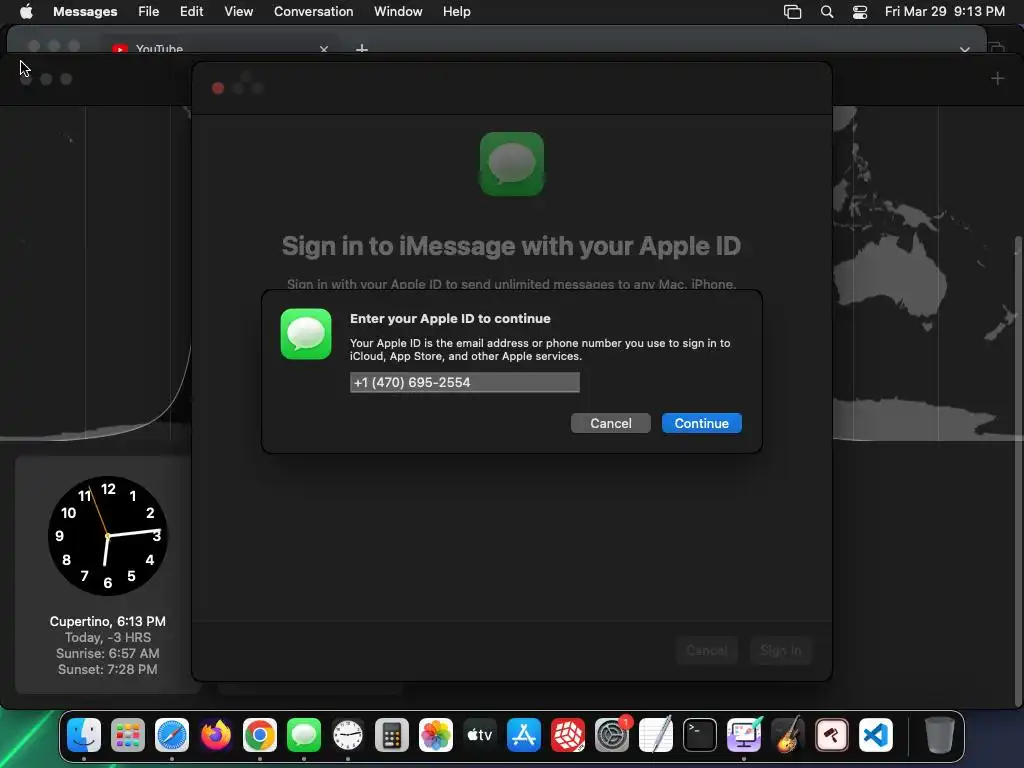This screenshot has width=1024, height=768.
Task: Click the Cupertino analog clock face
Action: [108, 536]
